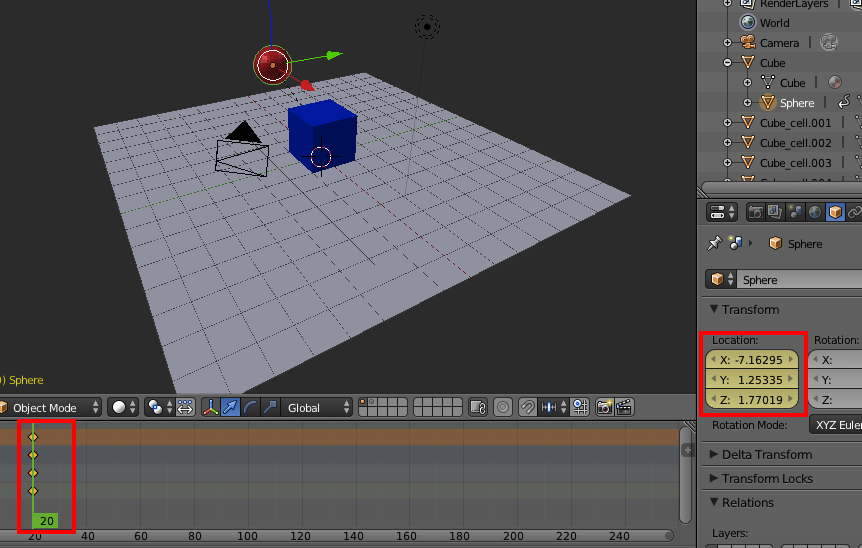Click the camera data icon beside Camera
862x548 pixels.
pos(829,42)
